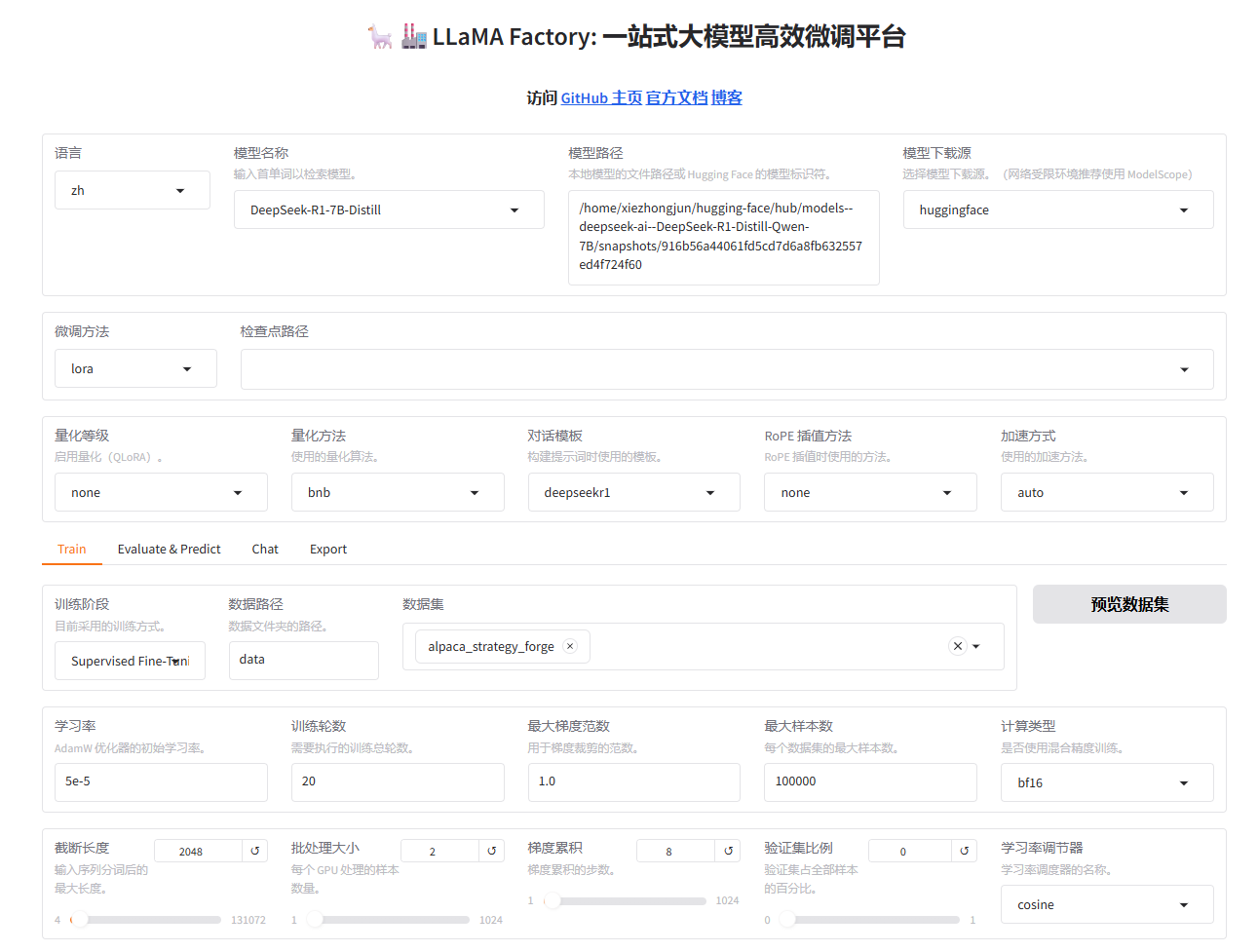Open the 对话模板 dropdown showing deepseekr1

pos(634,492)
